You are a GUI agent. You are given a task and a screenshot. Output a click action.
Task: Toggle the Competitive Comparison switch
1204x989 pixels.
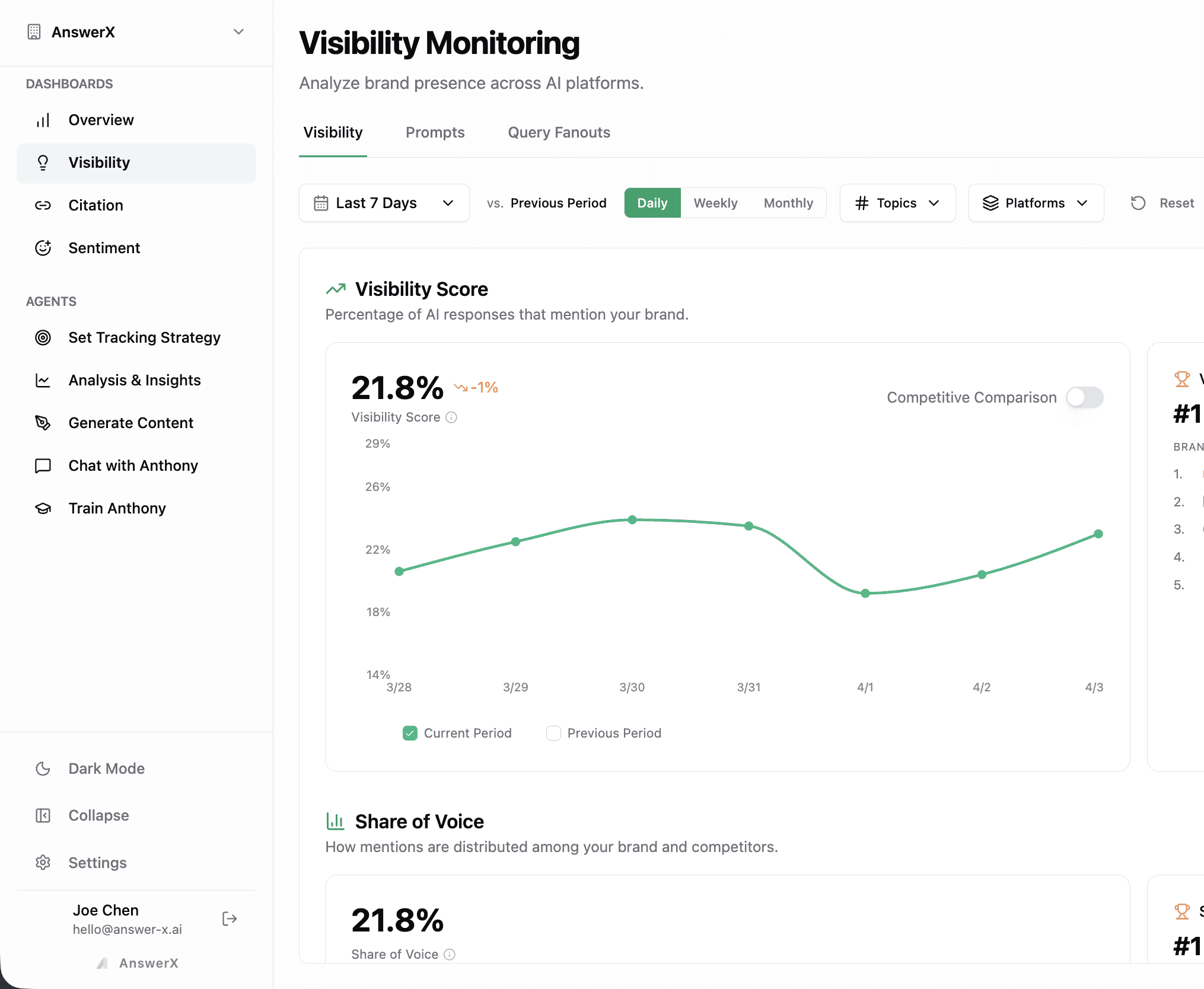point(1084,397)
